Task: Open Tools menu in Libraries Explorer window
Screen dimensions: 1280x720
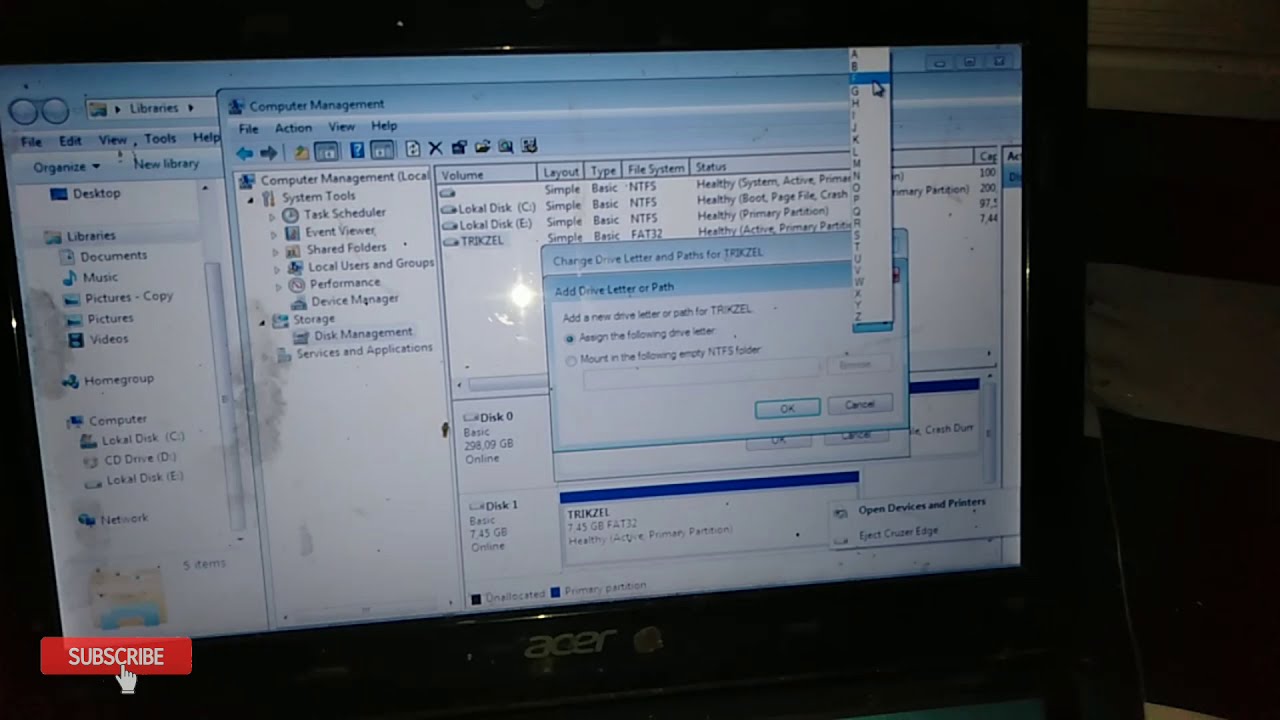Action: [x=160, y=139]
